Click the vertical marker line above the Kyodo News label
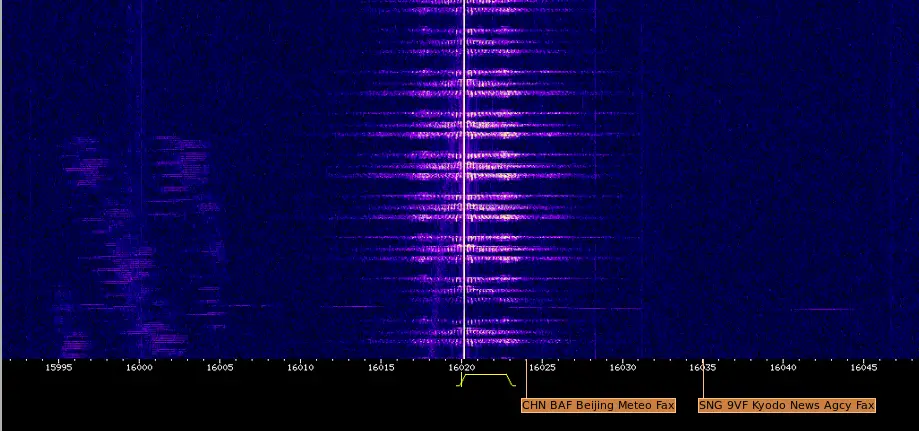 click(703, 385)
